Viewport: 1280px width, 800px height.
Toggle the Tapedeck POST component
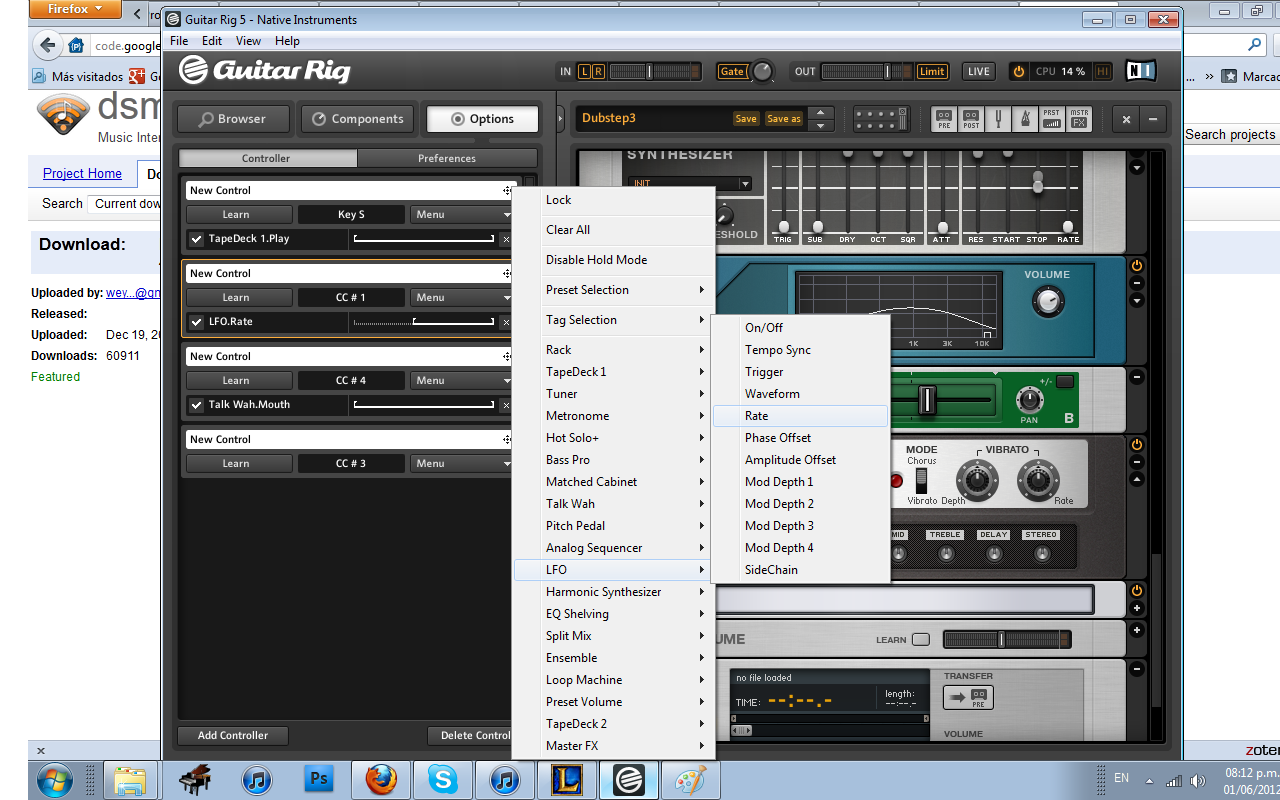point(971,119)
